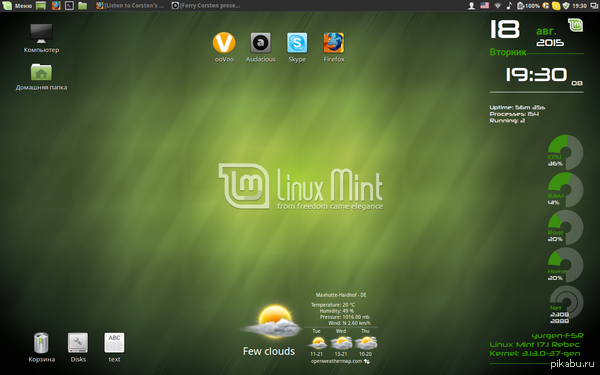Click the RAM ring gauge
The width and height of the screenshot is (600, 375).
point(566,190)
